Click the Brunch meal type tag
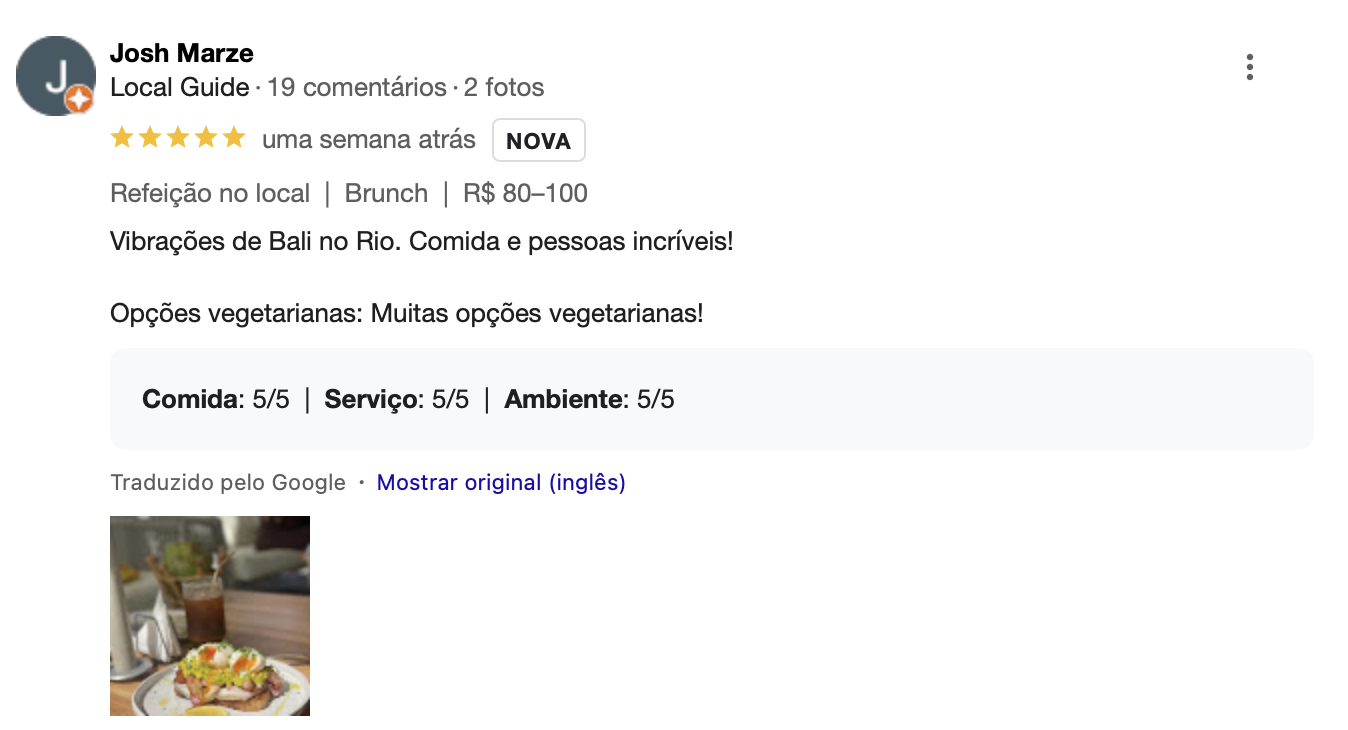1348x730 pixels. pyautogui.click(x=386, y=193)
